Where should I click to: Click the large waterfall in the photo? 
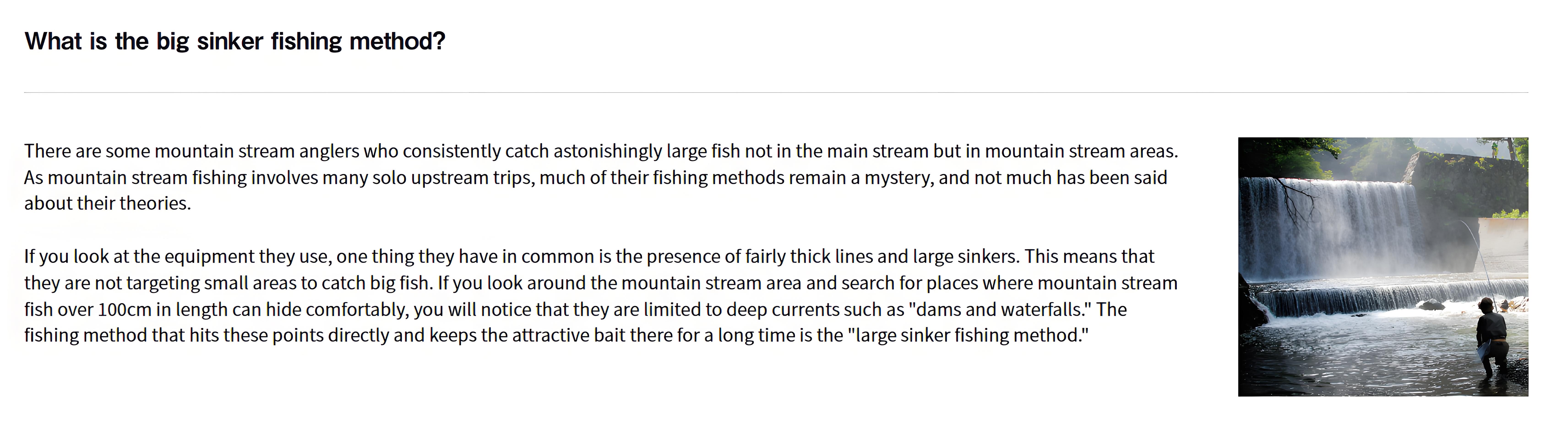click(1327, 225)
